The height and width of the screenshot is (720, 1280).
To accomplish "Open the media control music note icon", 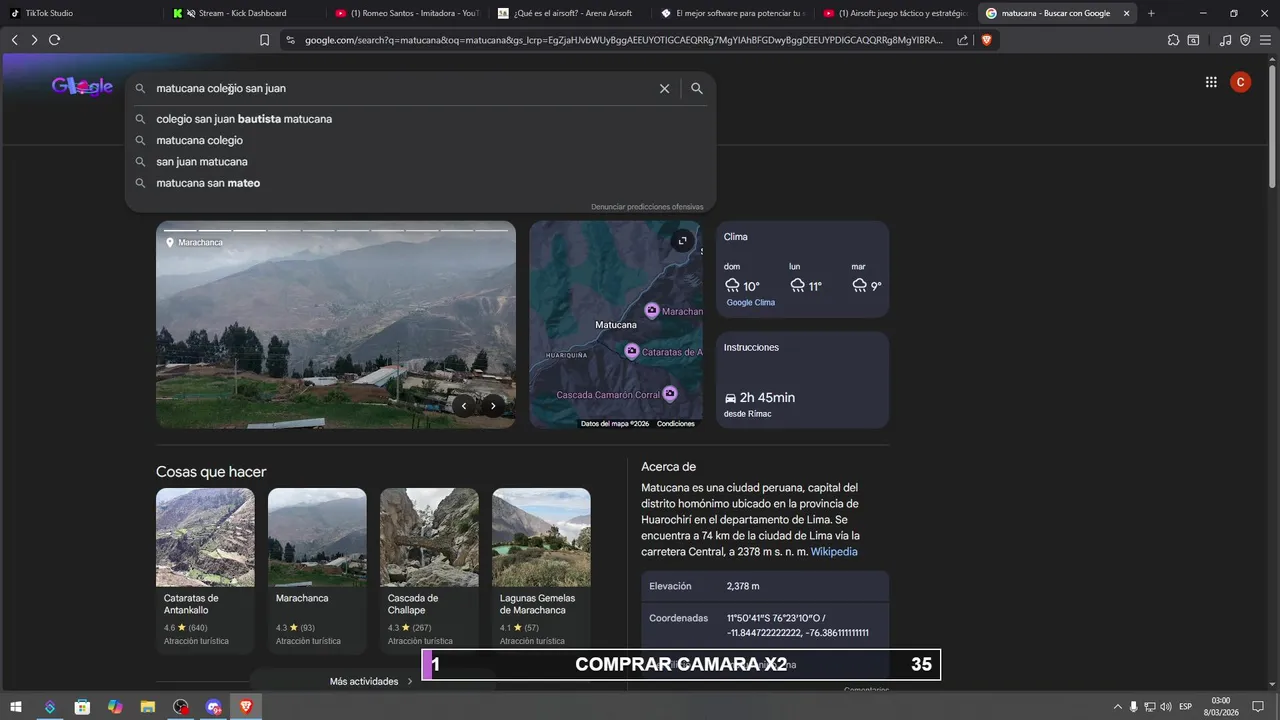I will 1226,40.
